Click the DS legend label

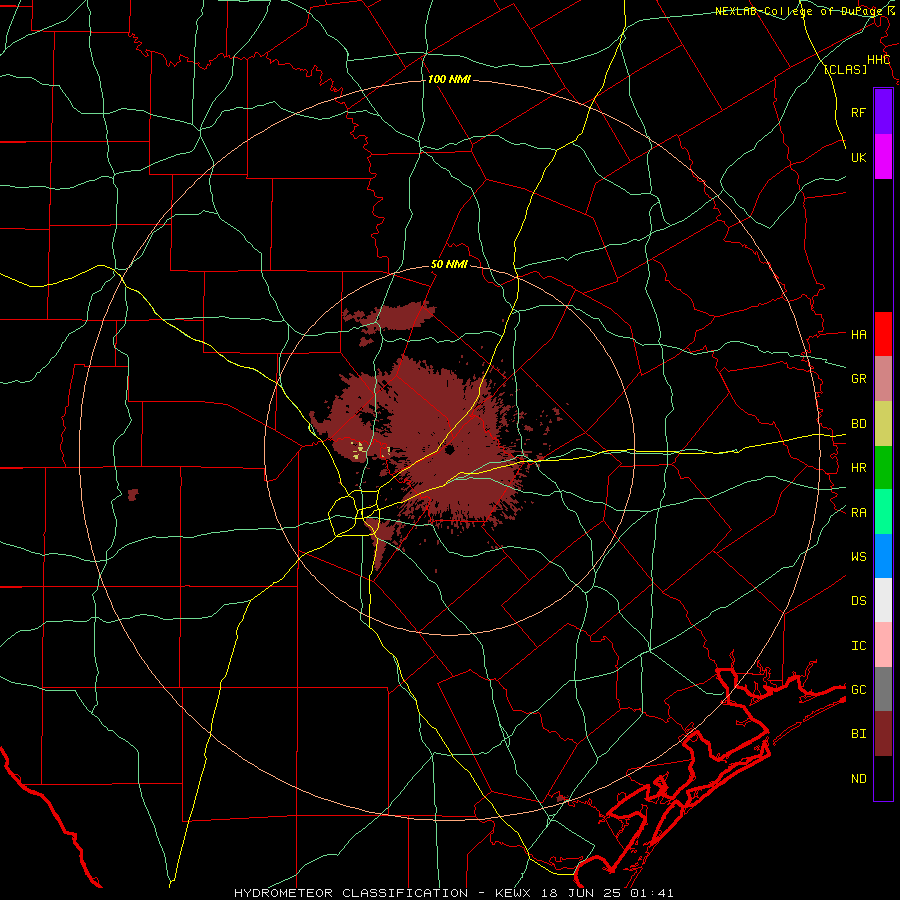pos(858,601)
